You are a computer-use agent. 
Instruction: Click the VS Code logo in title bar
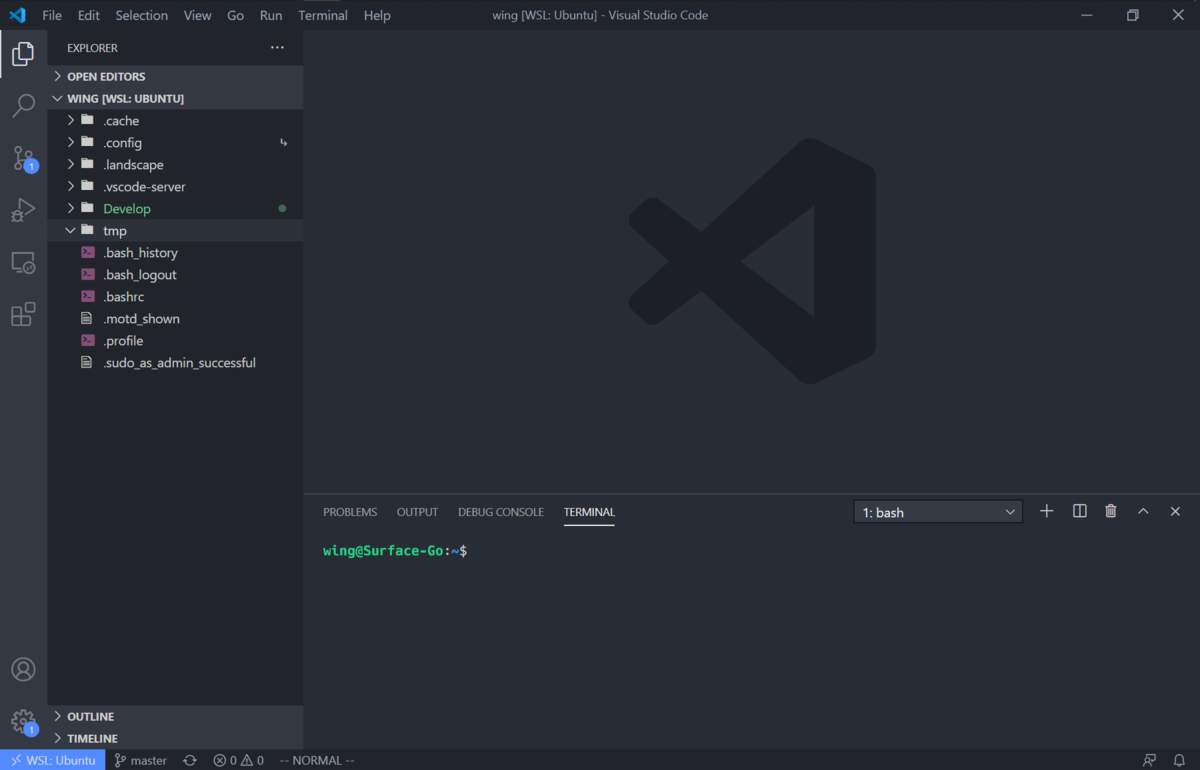[x=17, y=15]
